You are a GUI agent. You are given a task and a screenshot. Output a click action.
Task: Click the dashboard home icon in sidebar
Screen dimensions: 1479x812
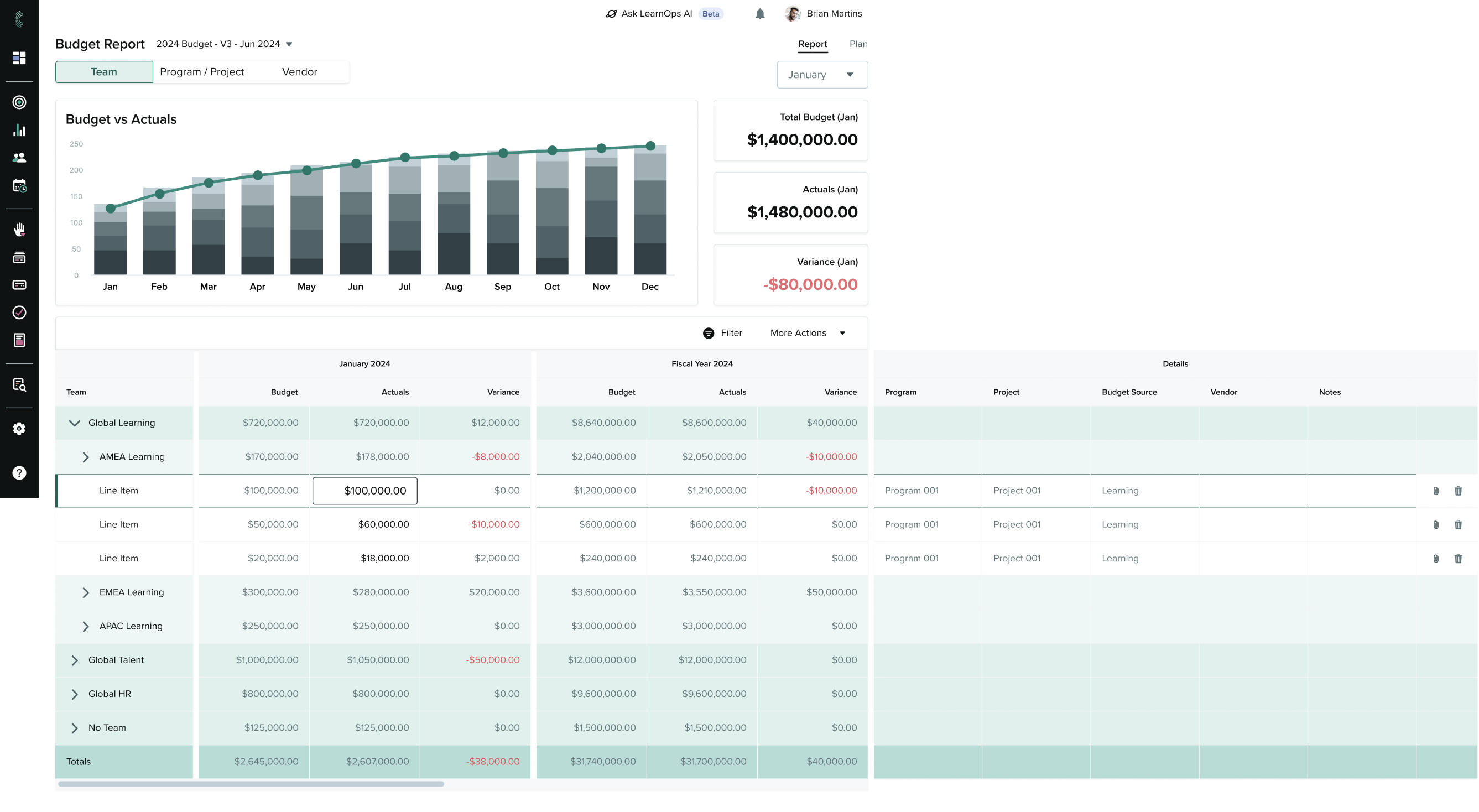pos(19,58)
